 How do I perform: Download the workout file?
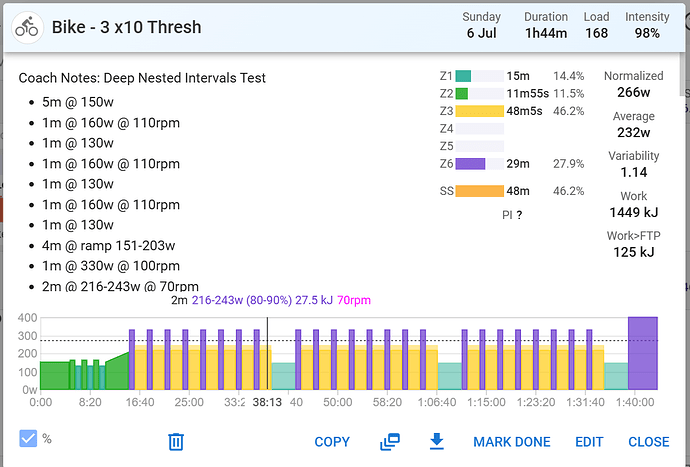(436, 441)
